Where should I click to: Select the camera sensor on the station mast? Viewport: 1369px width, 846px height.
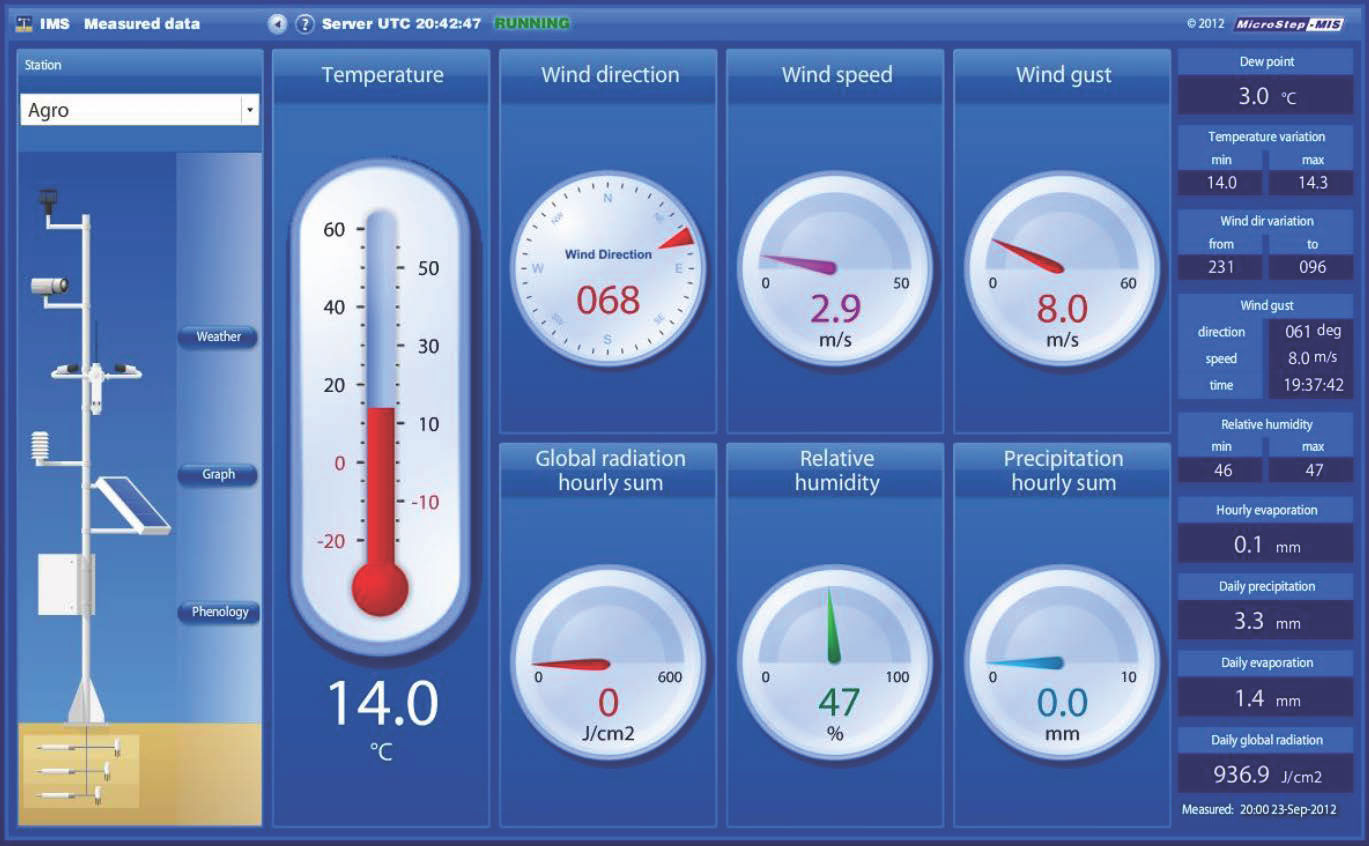(48, 287)
